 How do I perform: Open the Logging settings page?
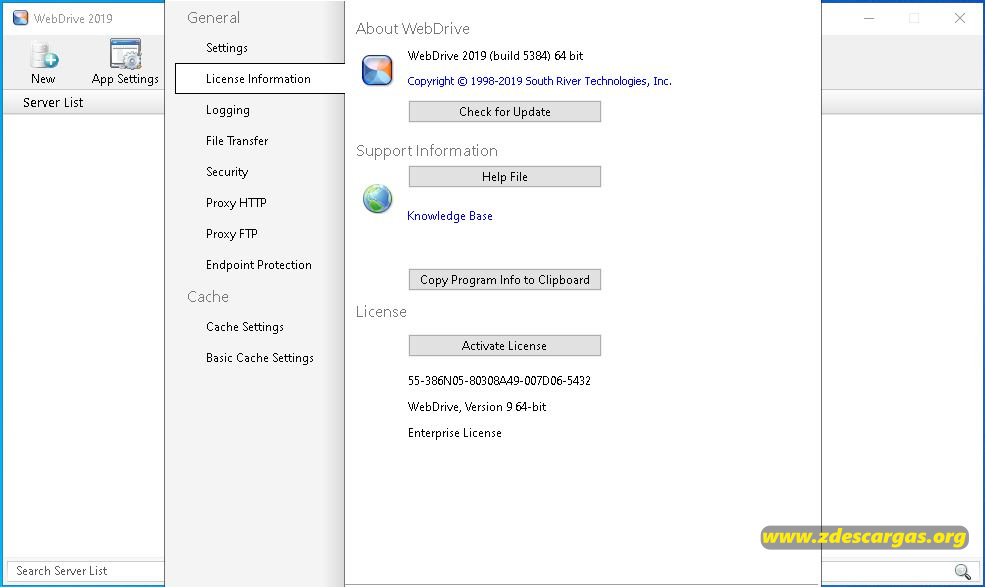click(227, 110)
